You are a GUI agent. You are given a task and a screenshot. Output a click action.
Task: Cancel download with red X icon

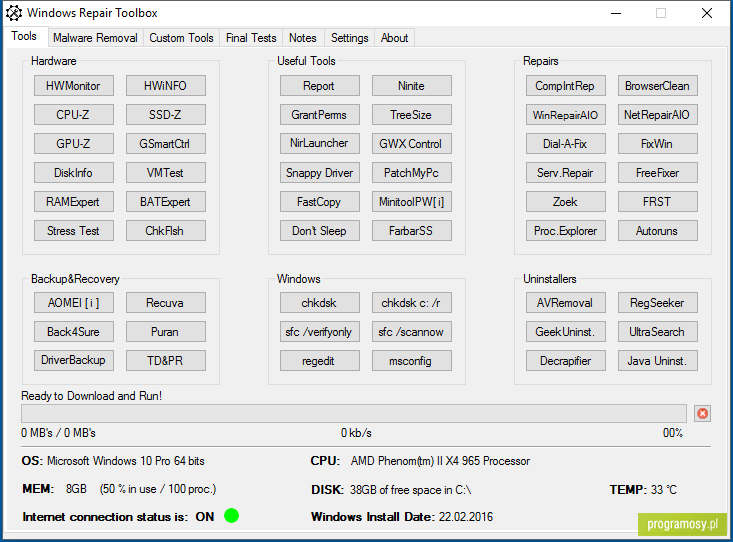[702, 413]
